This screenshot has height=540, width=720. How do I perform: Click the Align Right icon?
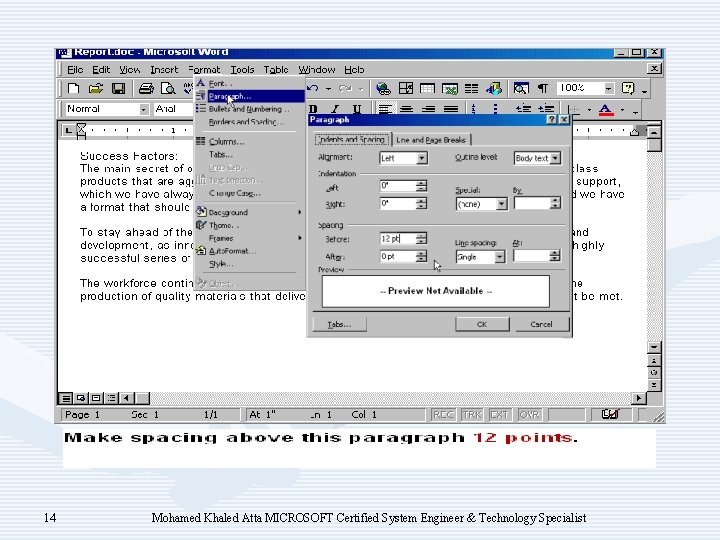click(428, 109)
